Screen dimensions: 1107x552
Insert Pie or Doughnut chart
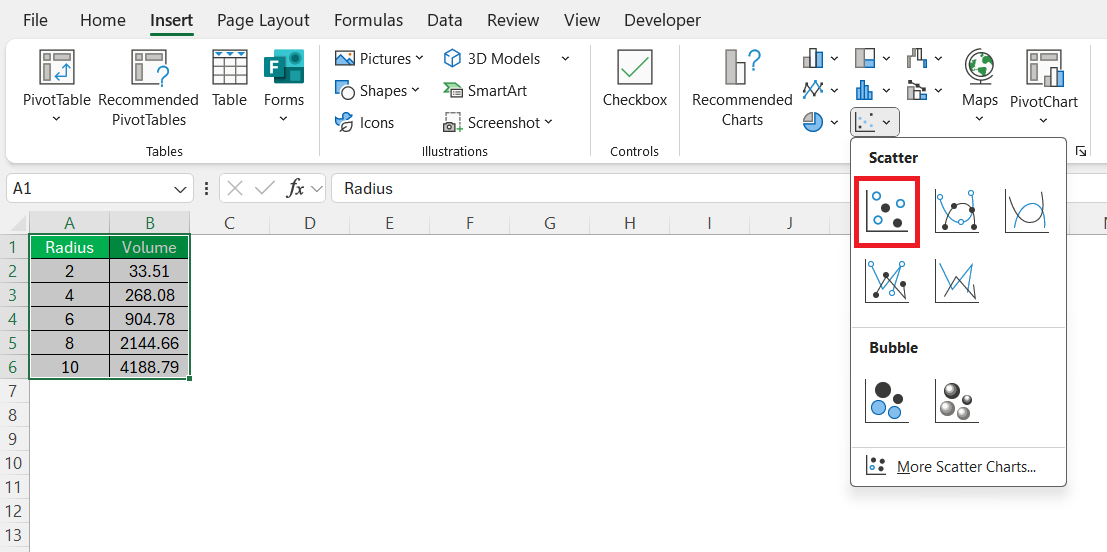point(820,122)
